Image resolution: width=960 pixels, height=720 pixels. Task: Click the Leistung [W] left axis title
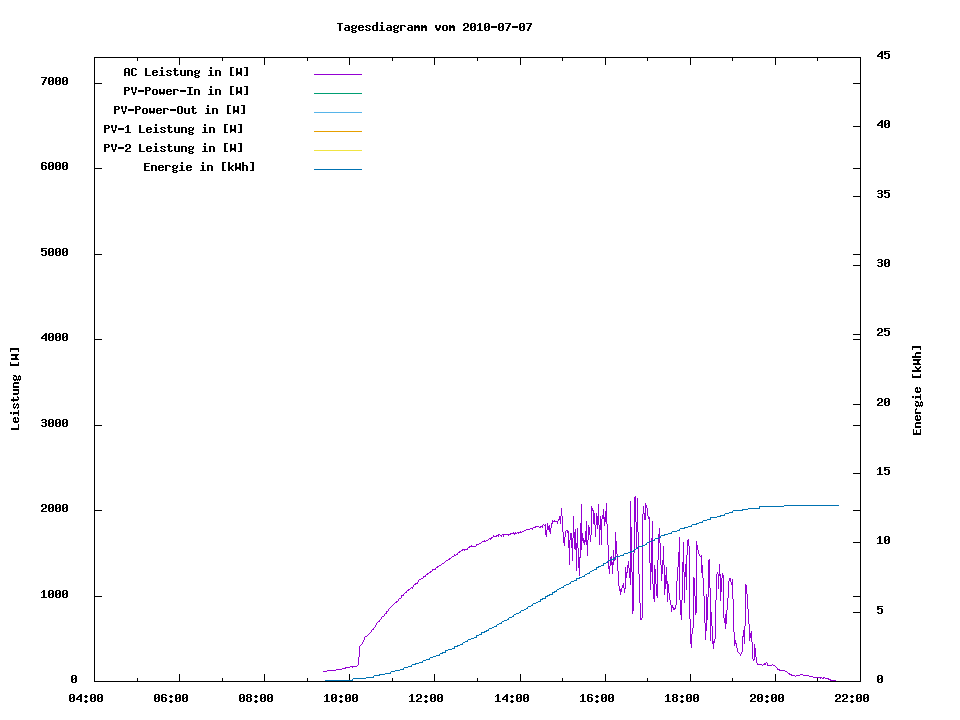[x=15, y=389]
